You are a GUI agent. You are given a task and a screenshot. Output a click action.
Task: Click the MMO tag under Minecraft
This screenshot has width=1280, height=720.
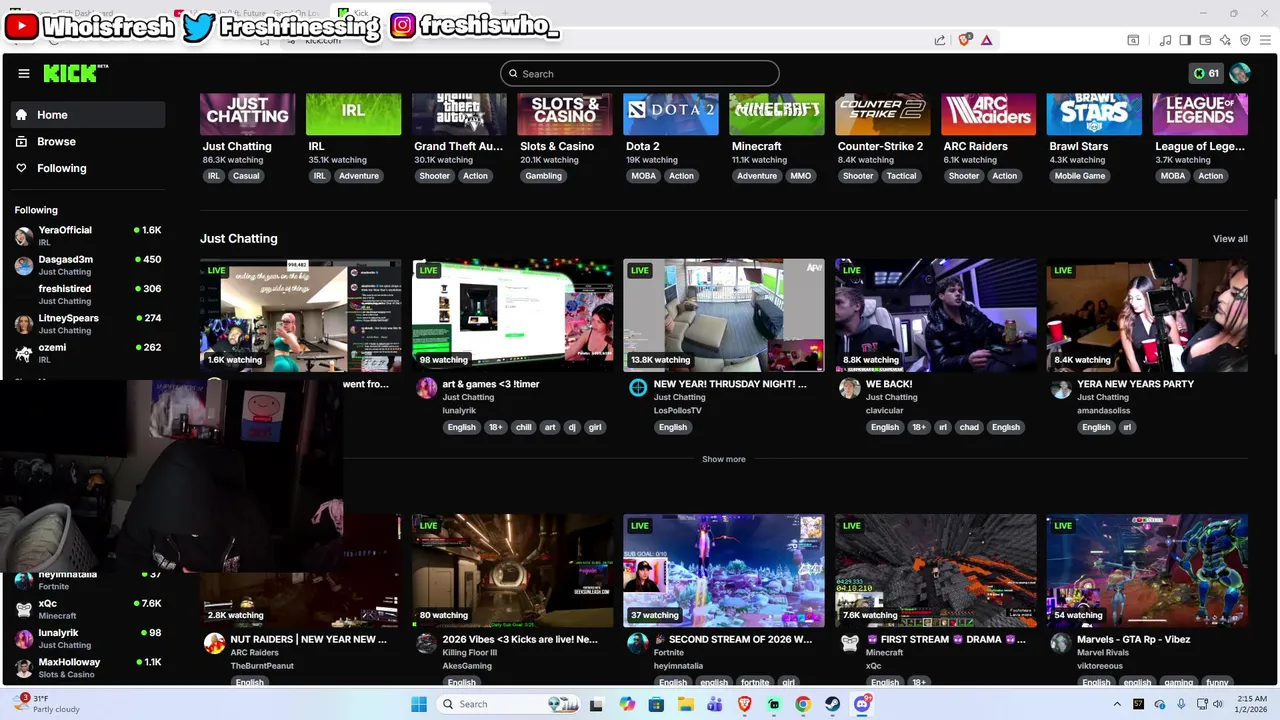coord(801,176)
